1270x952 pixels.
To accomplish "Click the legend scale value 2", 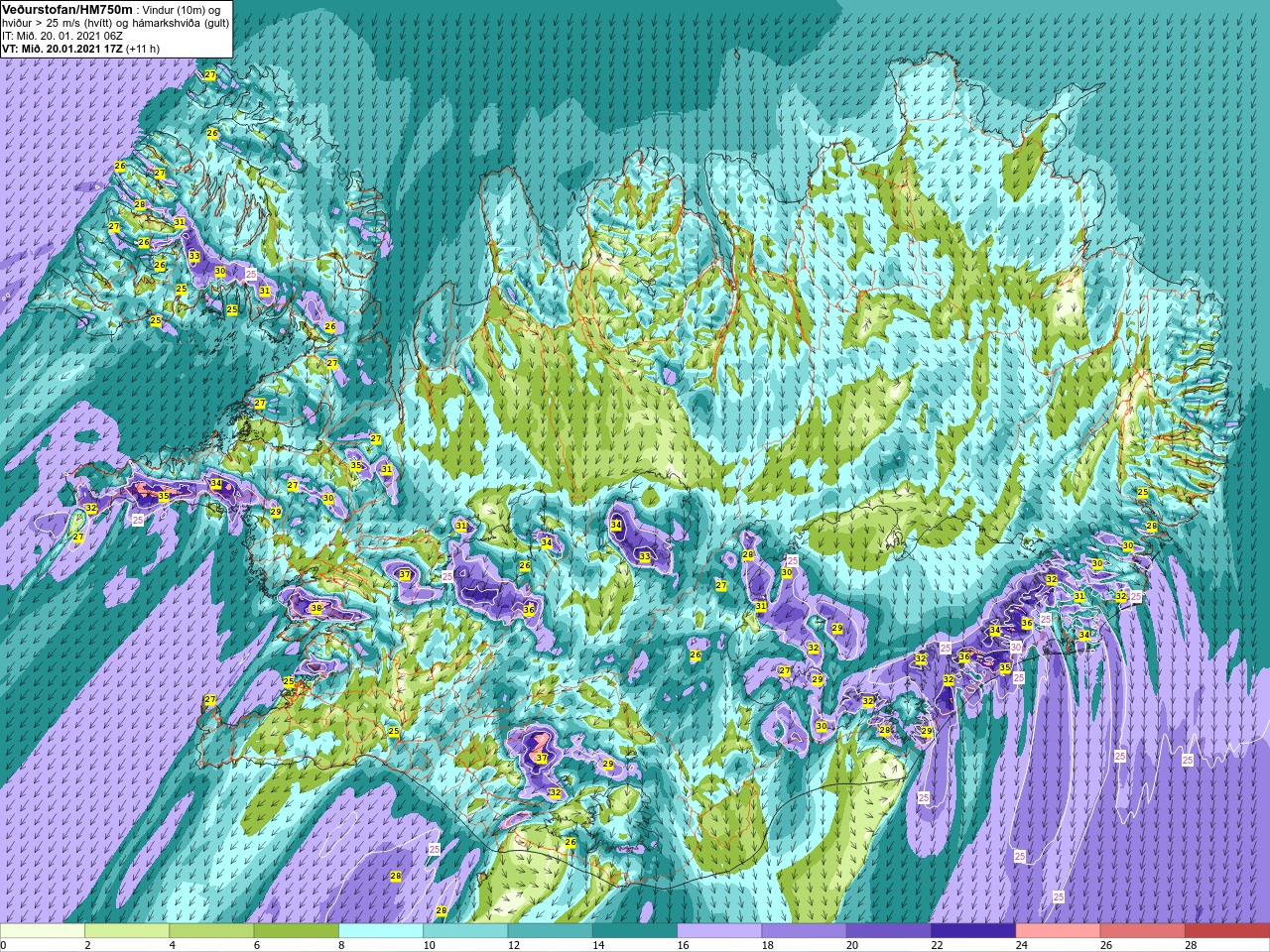I will click(x=87, y=945).
